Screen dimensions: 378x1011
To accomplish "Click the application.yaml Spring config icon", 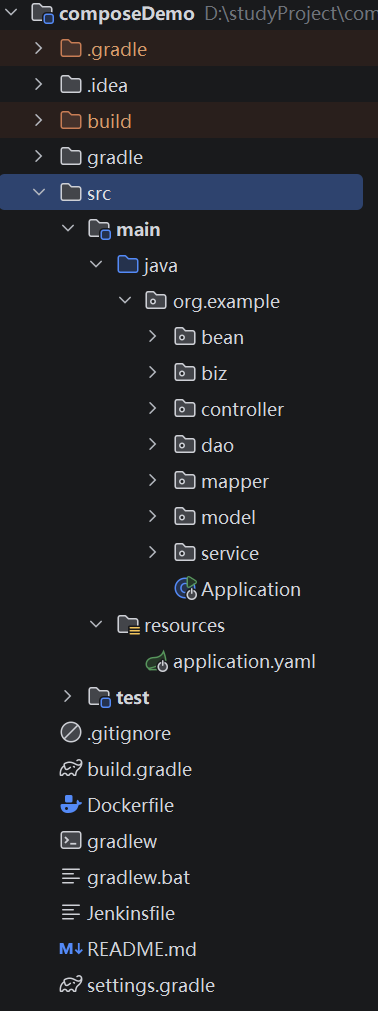I will click(157, 662).
